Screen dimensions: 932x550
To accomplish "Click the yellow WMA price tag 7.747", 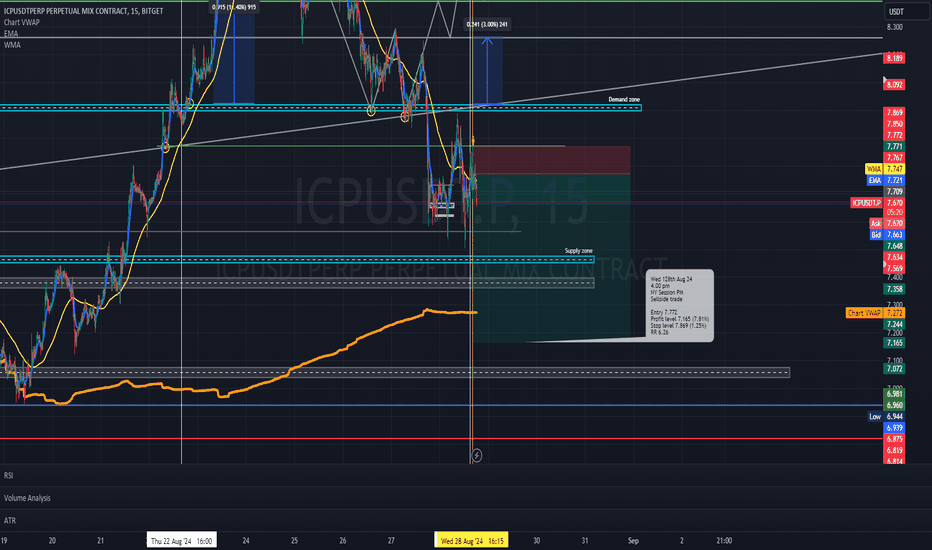I will [885, 169].
